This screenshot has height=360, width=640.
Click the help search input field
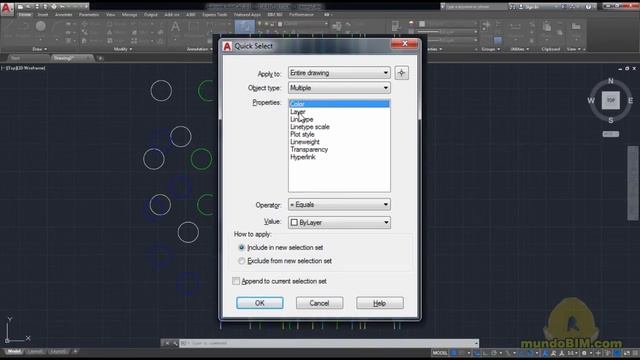point(476,7)
